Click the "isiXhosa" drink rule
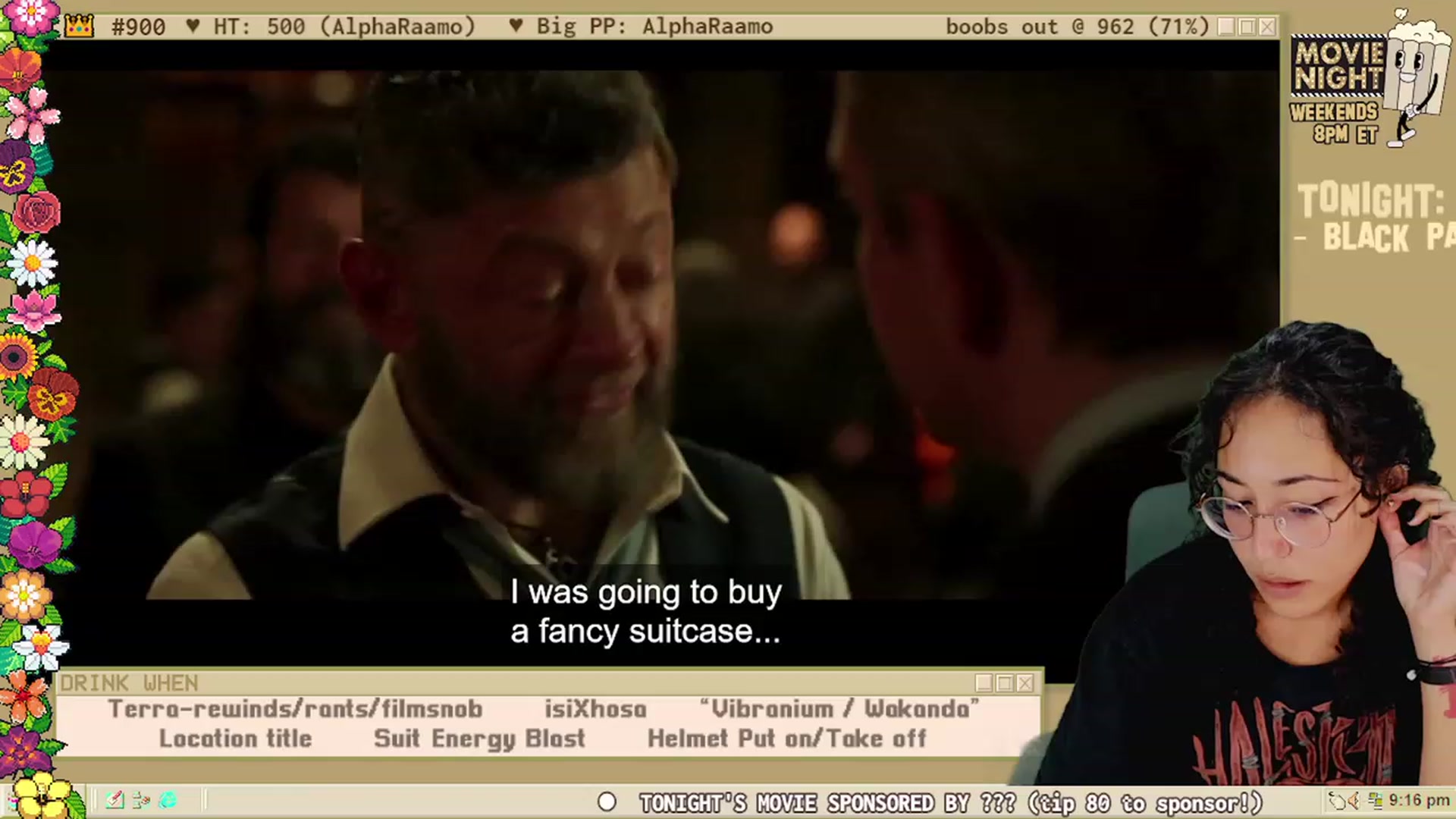Image resolution: width=1456 pixels, height=819 pixels. tap(595, 709)
